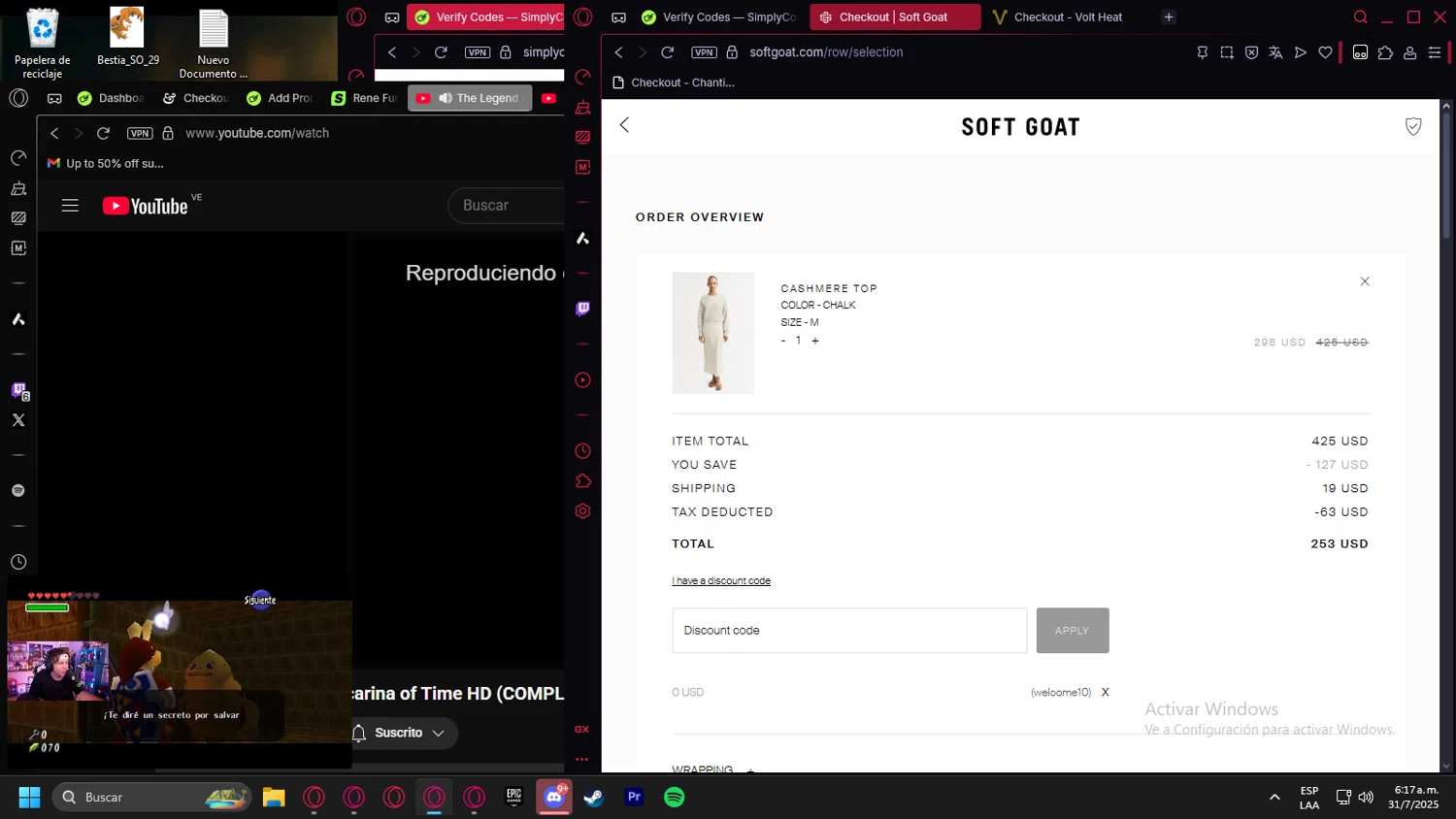Viewport: 1456px width, 819px height.
Task: Click the YouTube Buscar search field
Action: (x=507, y=206)
